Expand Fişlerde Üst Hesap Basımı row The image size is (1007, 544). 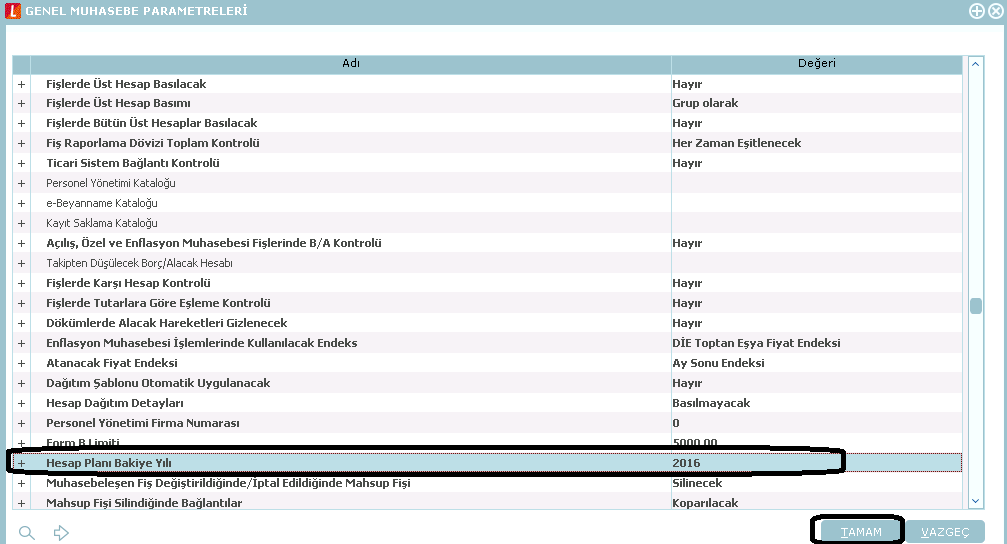tap(21, 103)
